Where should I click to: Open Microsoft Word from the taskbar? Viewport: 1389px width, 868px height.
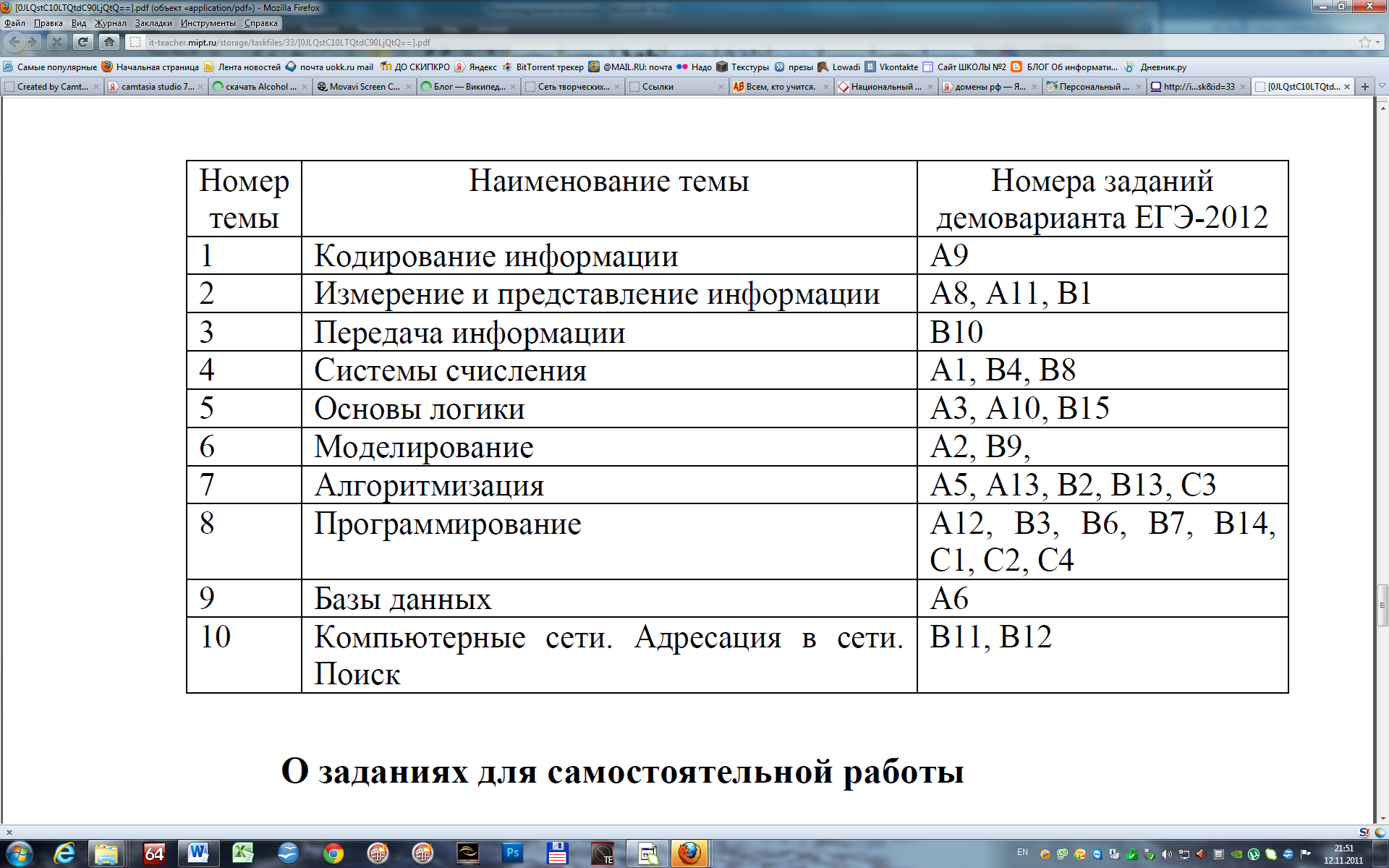tap(197, 854)
